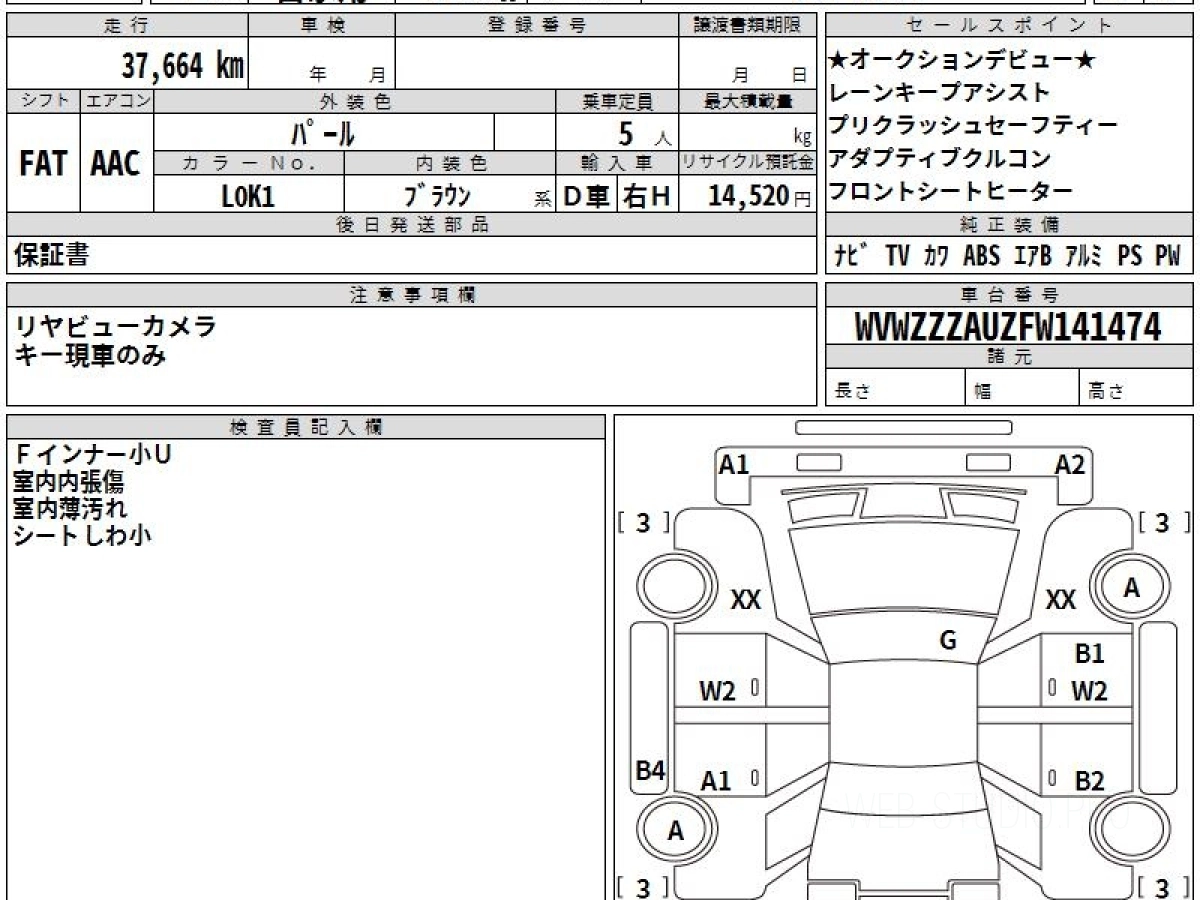
Task: Select the カワ equipment label
Action: [x=937, y=256]
